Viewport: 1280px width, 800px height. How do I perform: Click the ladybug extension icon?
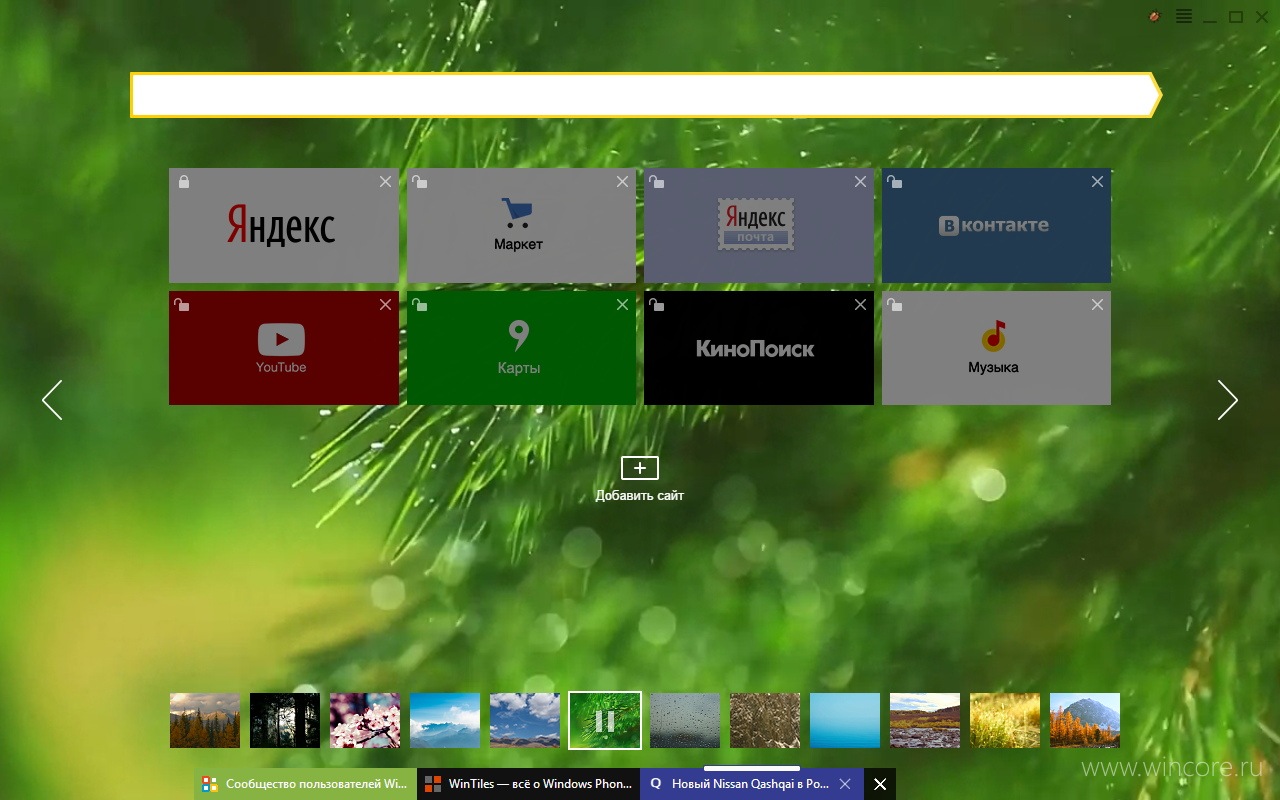point(1156,16)
